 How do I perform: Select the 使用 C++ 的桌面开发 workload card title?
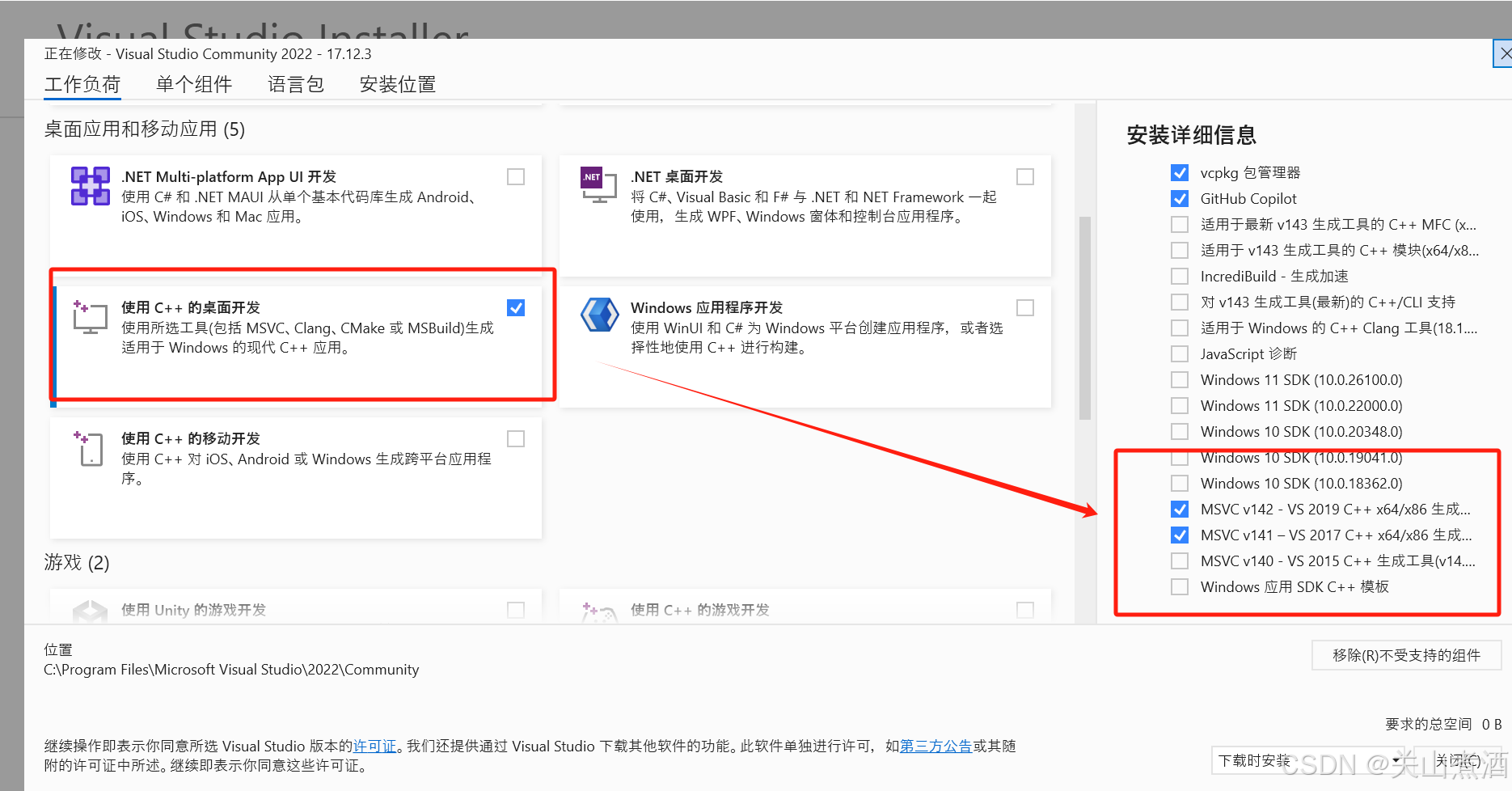click(191, 307)
